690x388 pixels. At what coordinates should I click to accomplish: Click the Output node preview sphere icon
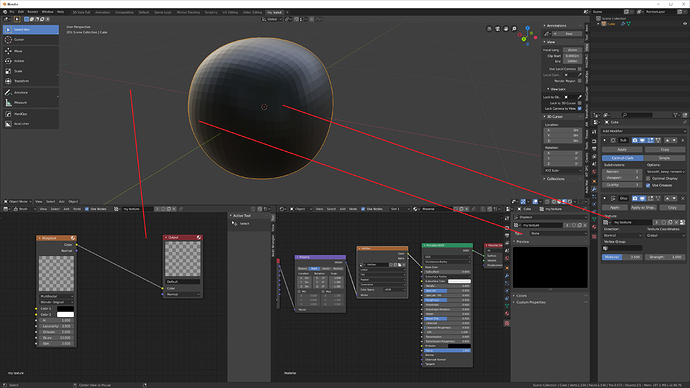click(199, 238)
